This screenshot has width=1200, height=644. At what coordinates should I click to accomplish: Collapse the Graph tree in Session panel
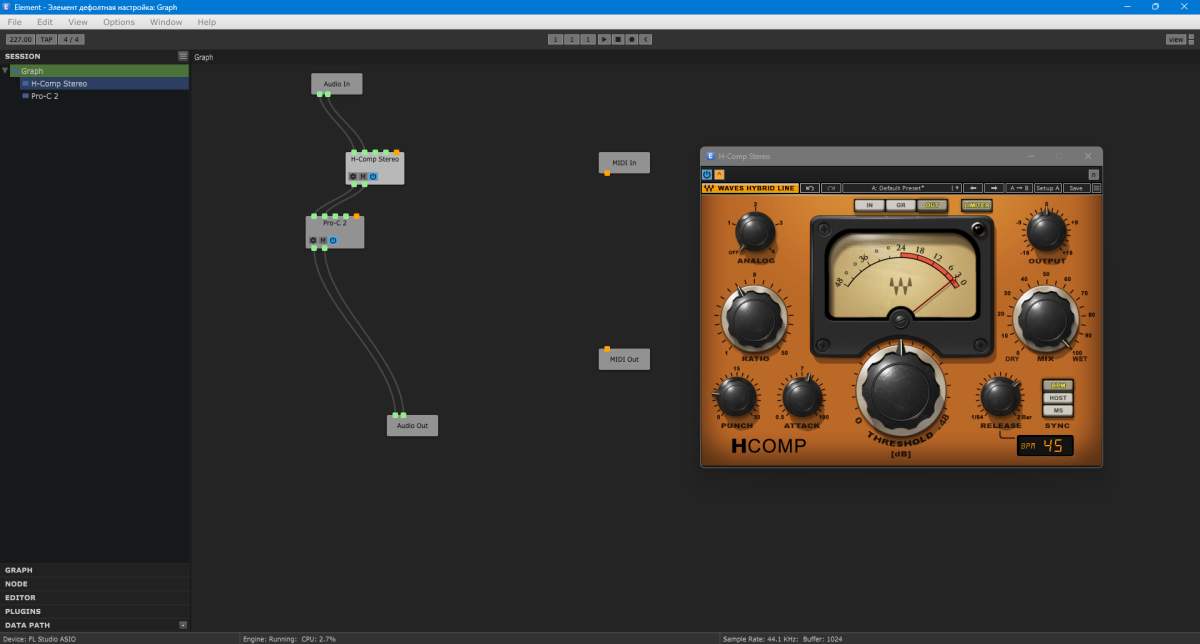coord(5,71)
